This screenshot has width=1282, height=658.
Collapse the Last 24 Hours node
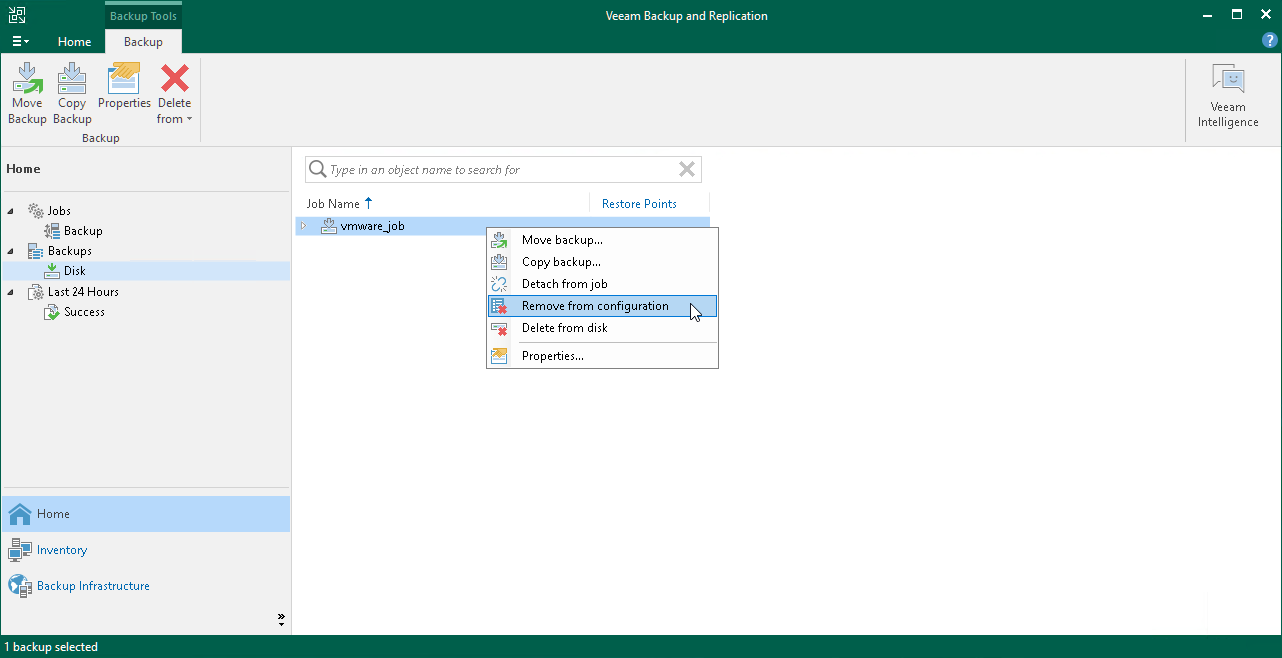(x=10, y=291)
